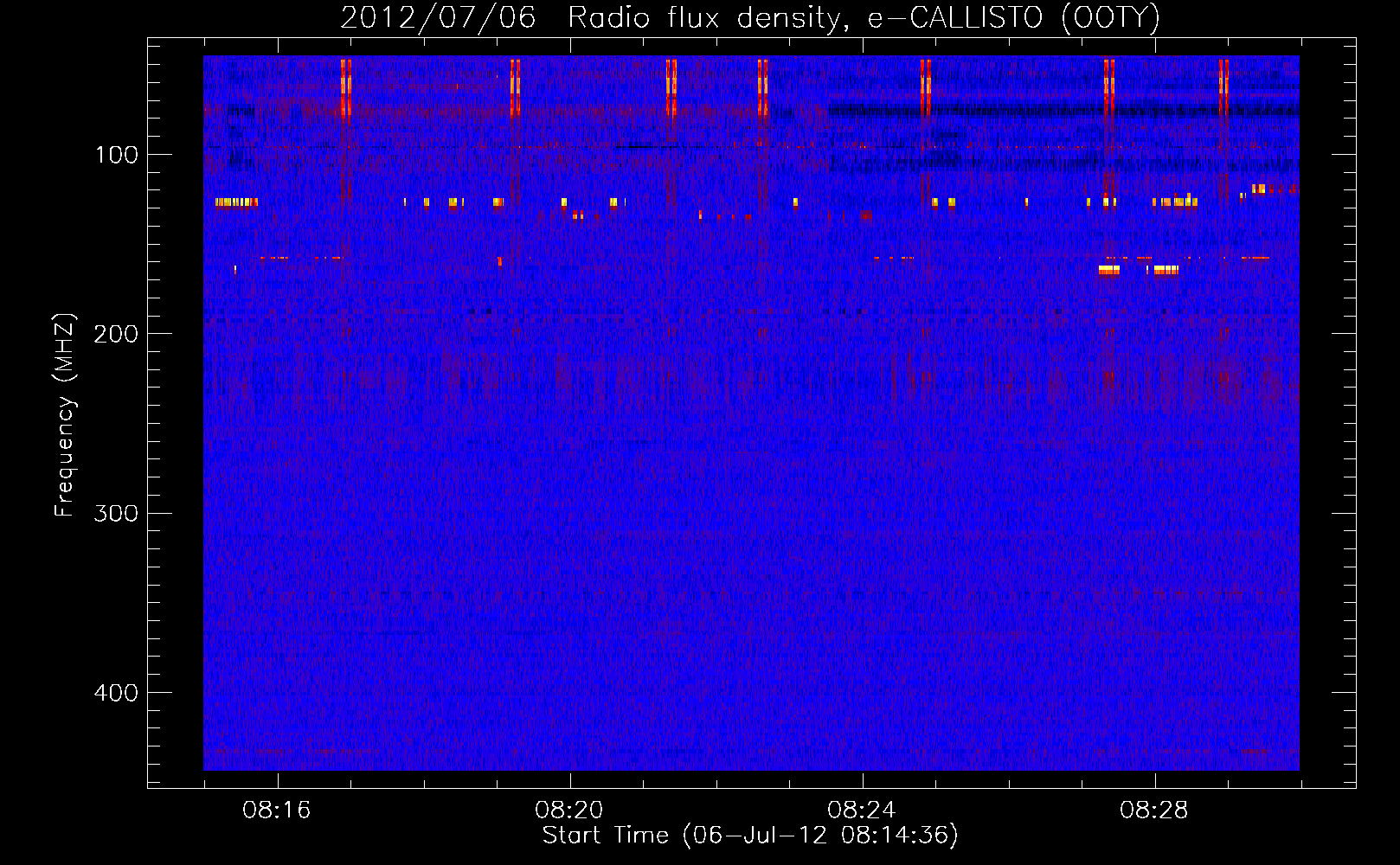Viewport: 1400px width, 865px height.
Task: Click the 08:20 time tick label
Action: tap(569, 811)
